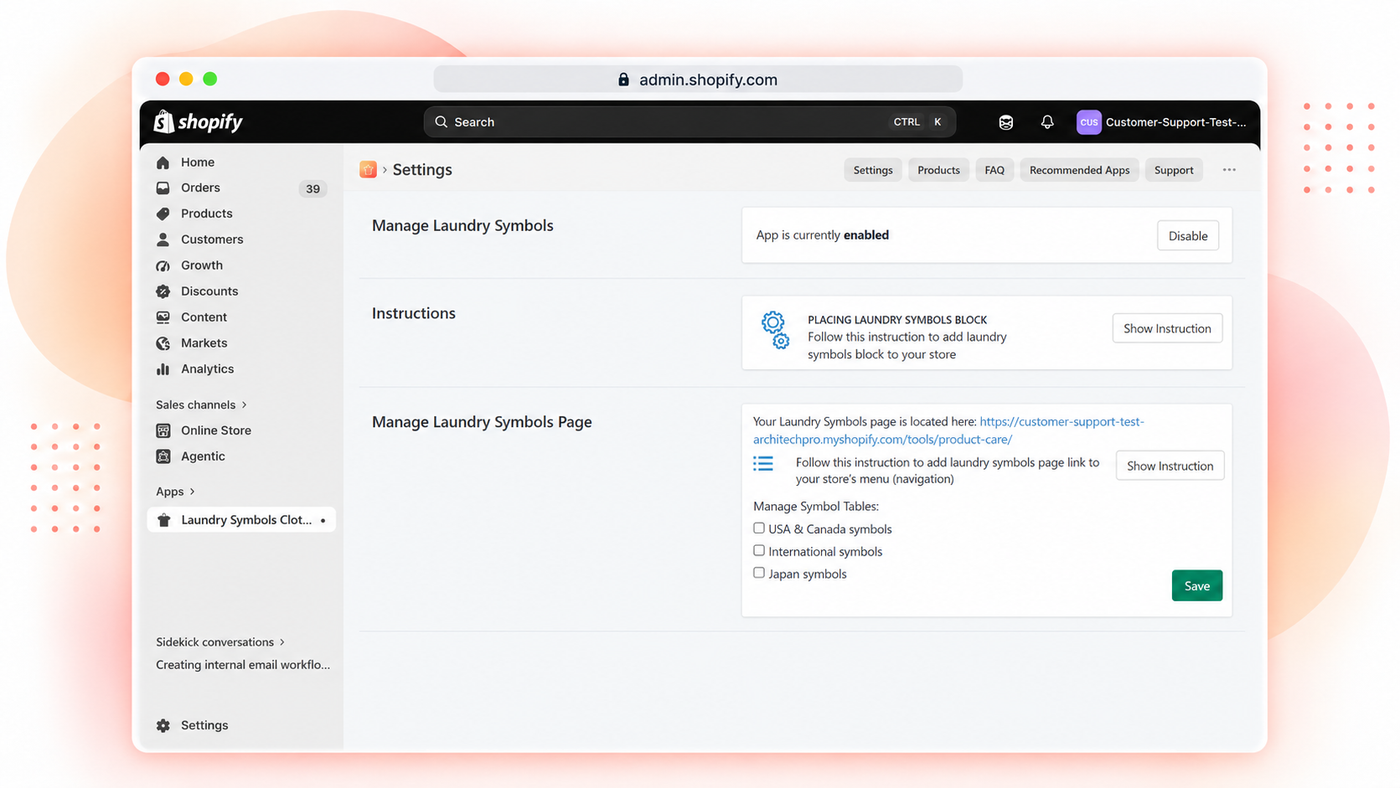Open the Customer-Support-Test store menu
Image resolution: width=1400 pixels, height=788 pixels.
coord(1163,122)
